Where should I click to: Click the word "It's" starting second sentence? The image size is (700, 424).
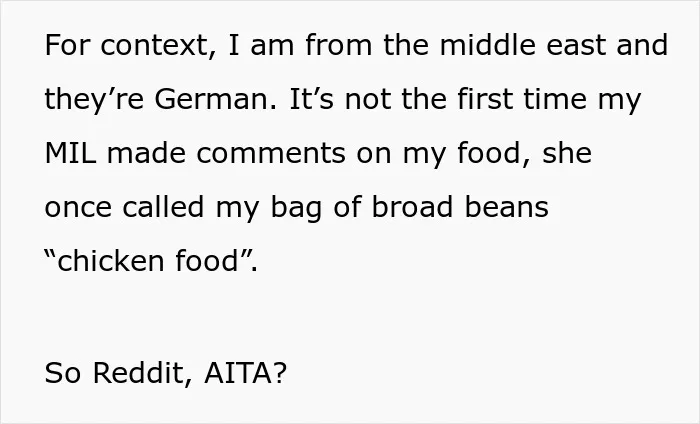(x=312, y=99)
